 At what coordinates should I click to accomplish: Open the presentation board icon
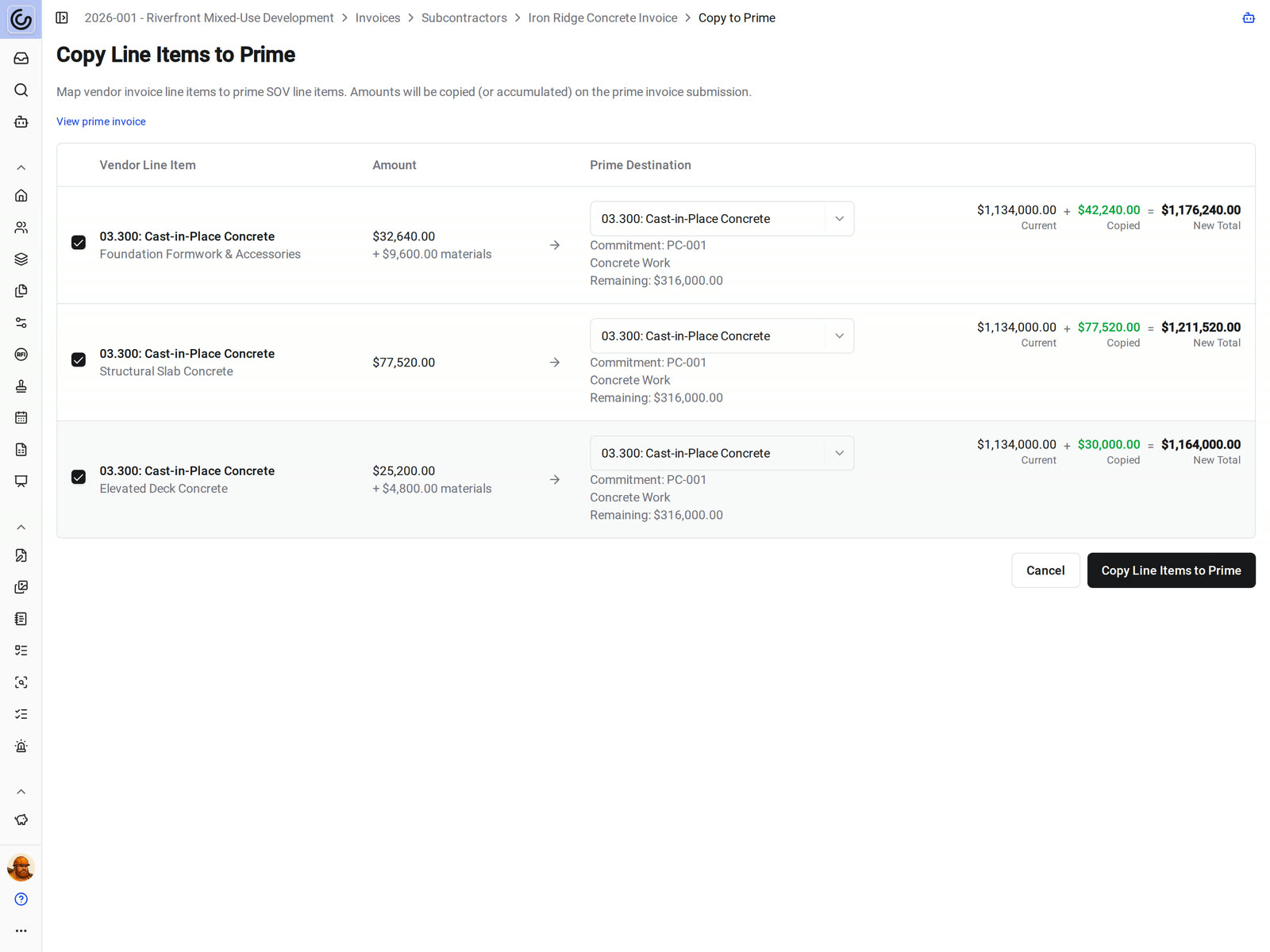21,481
